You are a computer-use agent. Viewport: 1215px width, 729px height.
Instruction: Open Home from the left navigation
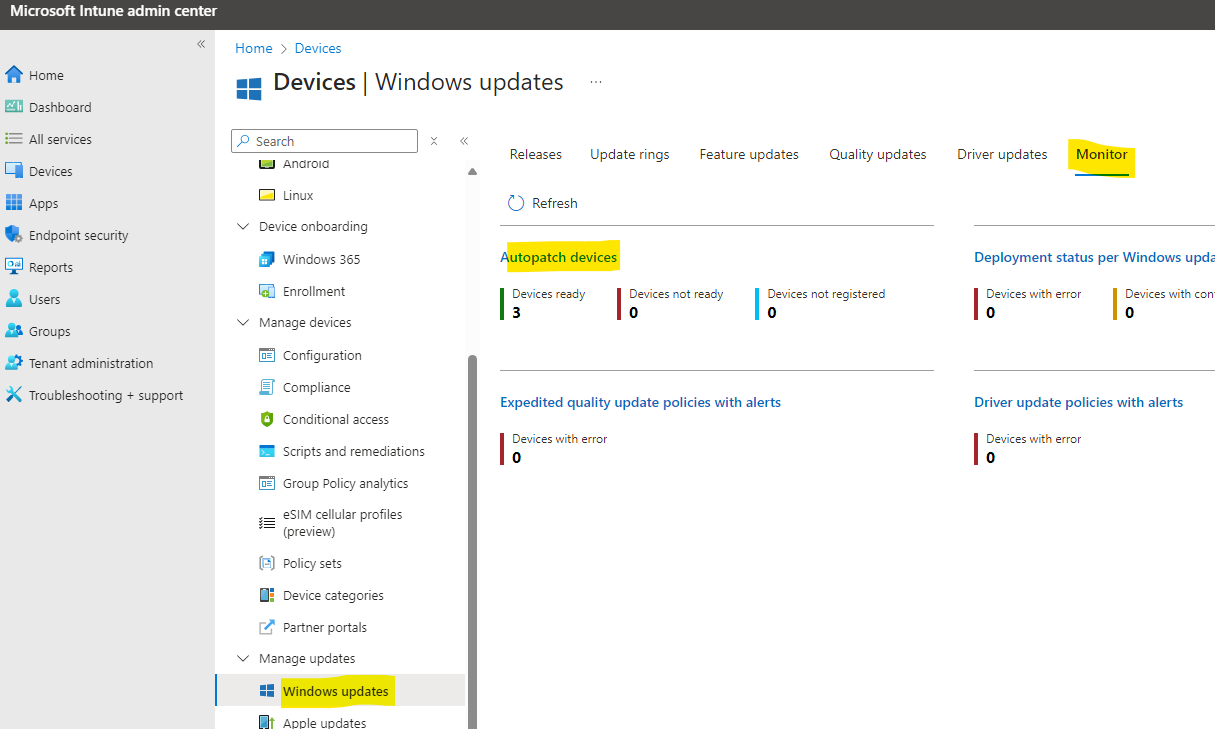[x=46, y=75]
